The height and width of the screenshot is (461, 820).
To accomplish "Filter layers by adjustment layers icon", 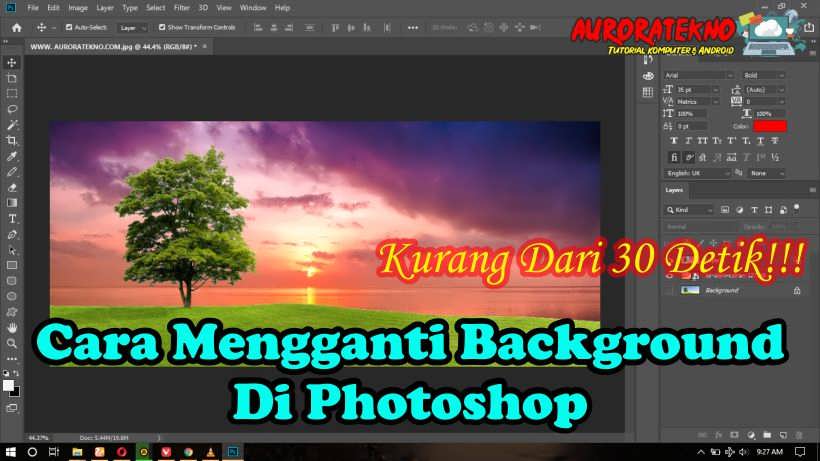I will point(739,210).
